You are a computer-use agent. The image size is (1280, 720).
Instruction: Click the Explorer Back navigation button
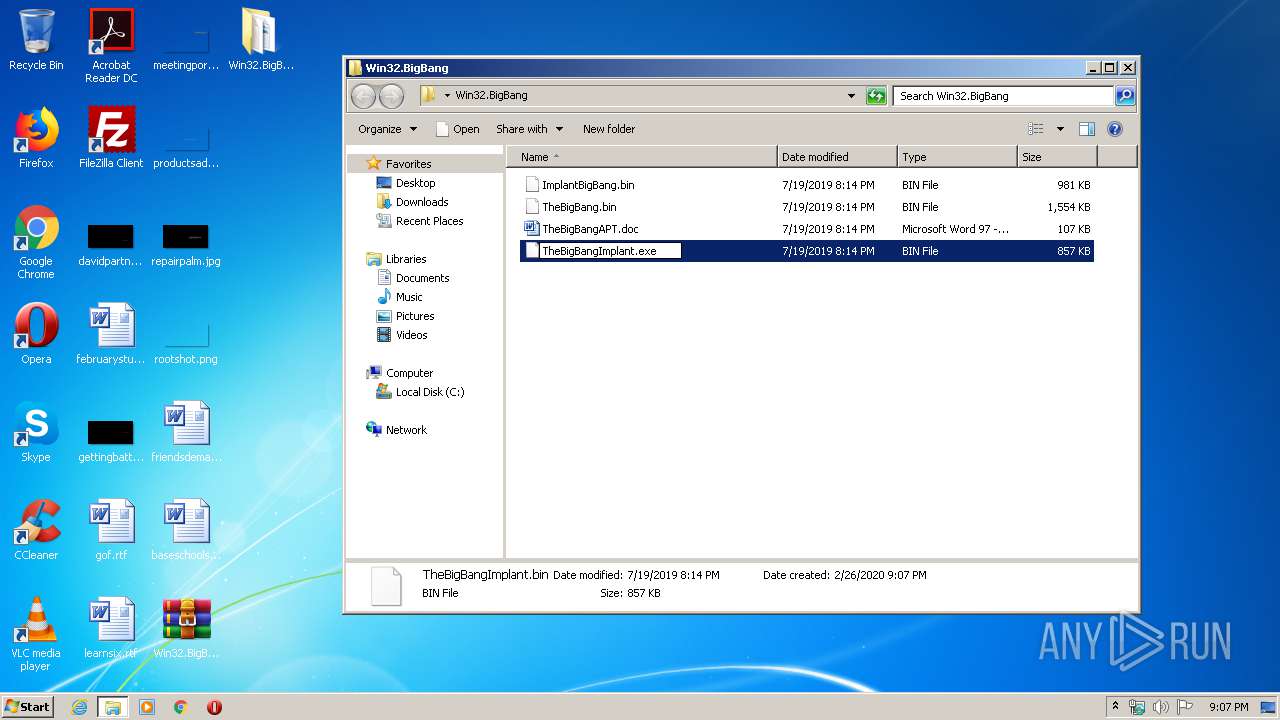[363, 96]
